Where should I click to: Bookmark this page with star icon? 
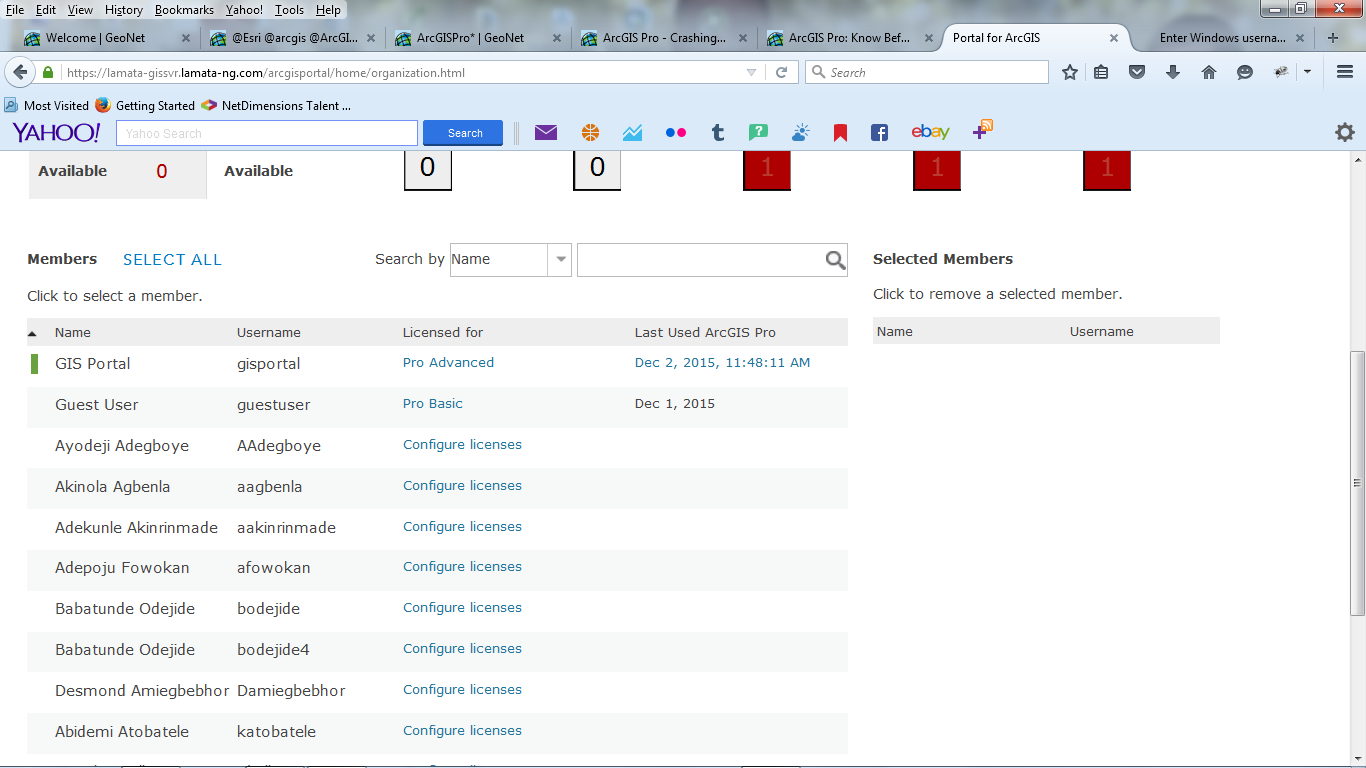(x=1070, y=72)
